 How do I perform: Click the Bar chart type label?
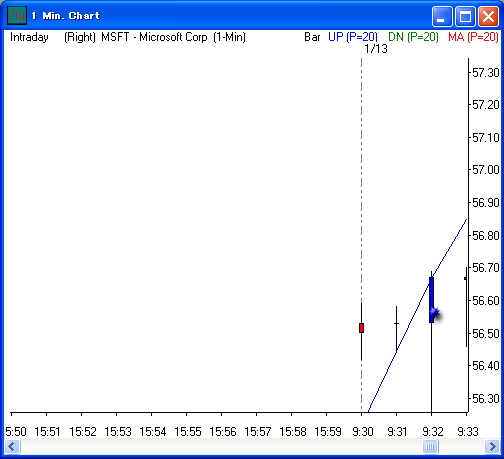coord(312,37)
